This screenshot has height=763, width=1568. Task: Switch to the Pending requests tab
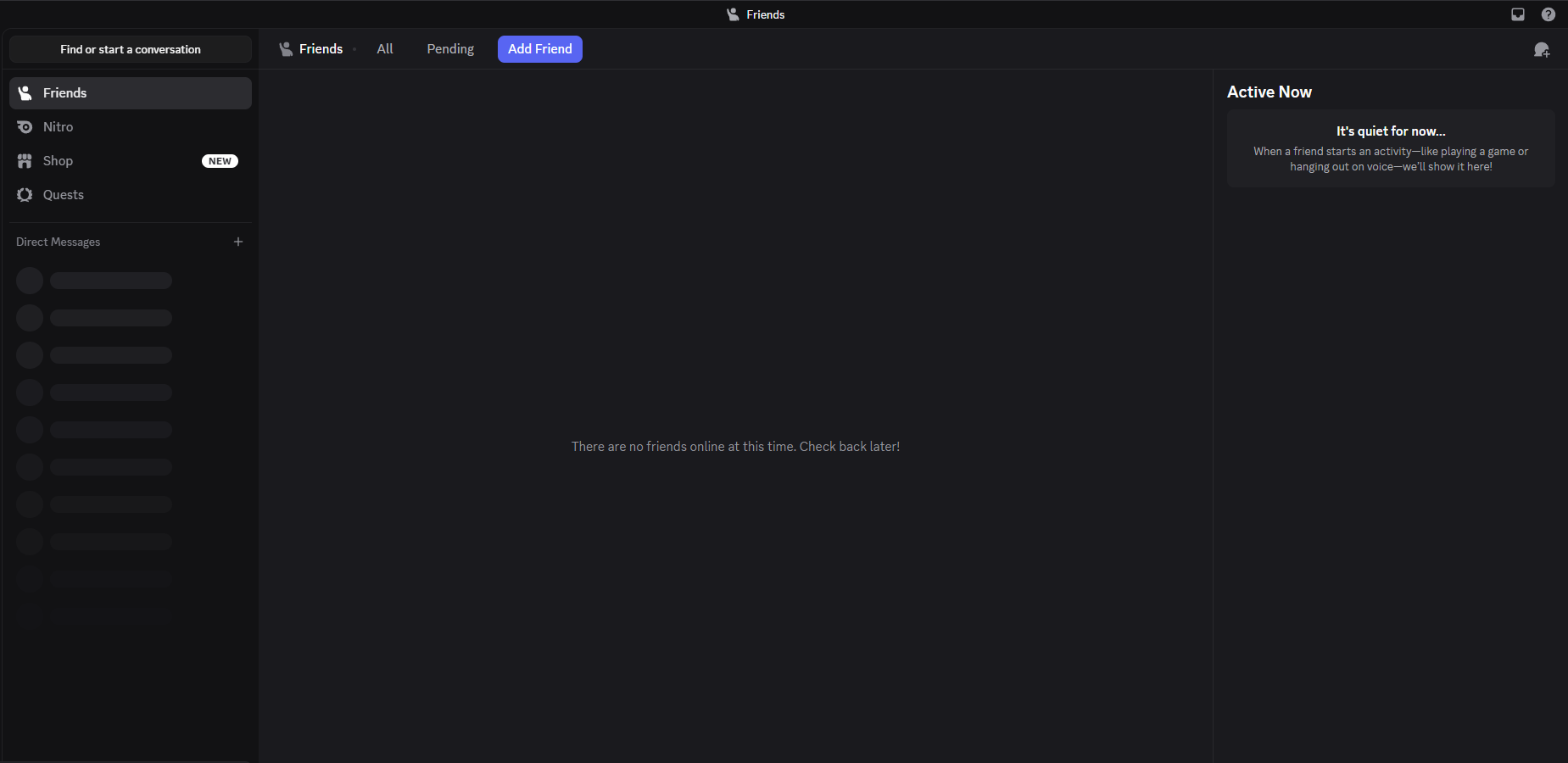[450, 48]
